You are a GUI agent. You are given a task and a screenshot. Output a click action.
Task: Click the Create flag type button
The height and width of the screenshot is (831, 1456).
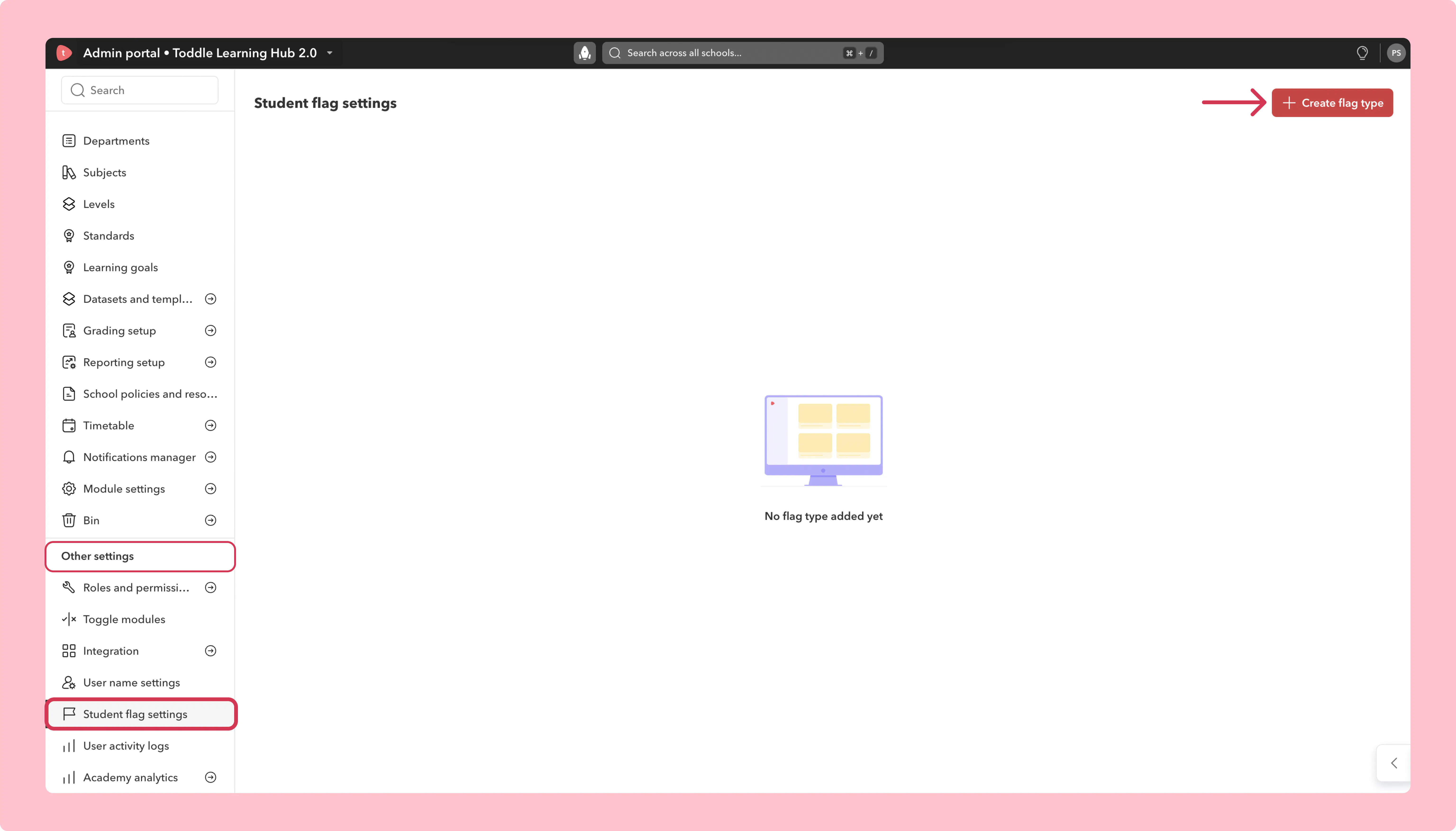pyautogui.click(x=1332, y=103)
